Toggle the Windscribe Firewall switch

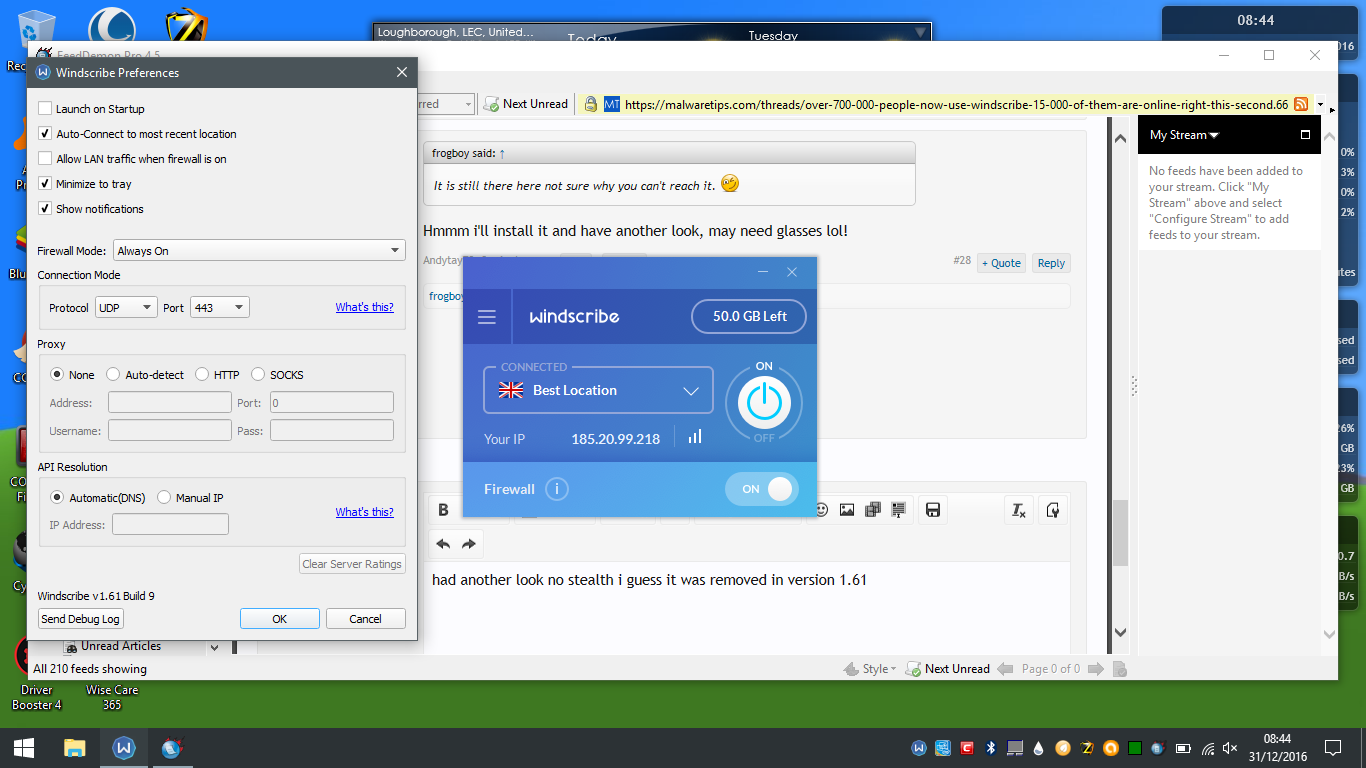(762, 489)
